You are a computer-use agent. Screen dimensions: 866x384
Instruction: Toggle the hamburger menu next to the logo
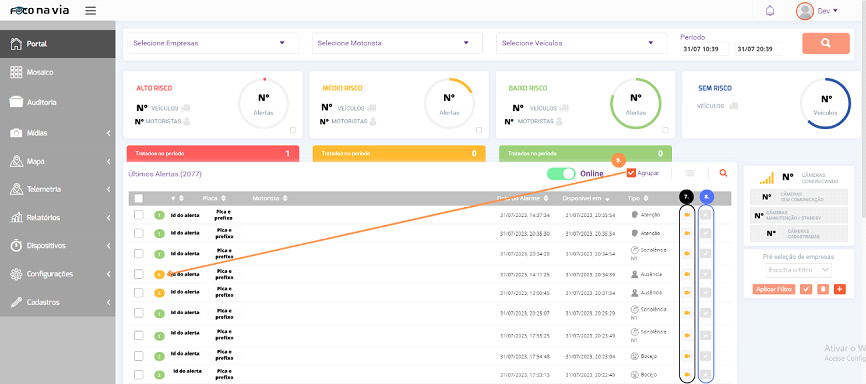pyautogui.click(x=91, y=10)
